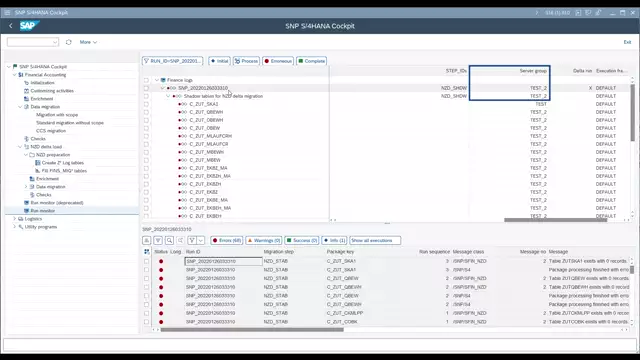Refresh using the circular arrow icon
Screen dimensions: 640x360
pos(69,42)
